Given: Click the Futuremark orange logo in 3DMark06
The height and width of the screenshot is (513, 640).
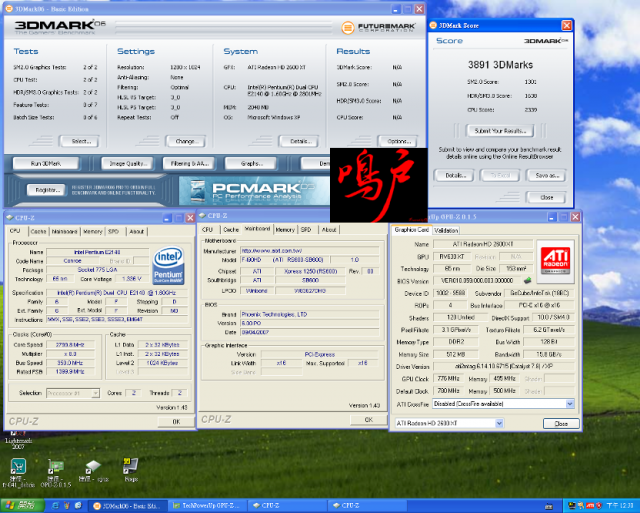Looking at the screenshot, I should (x=347, y=28).
